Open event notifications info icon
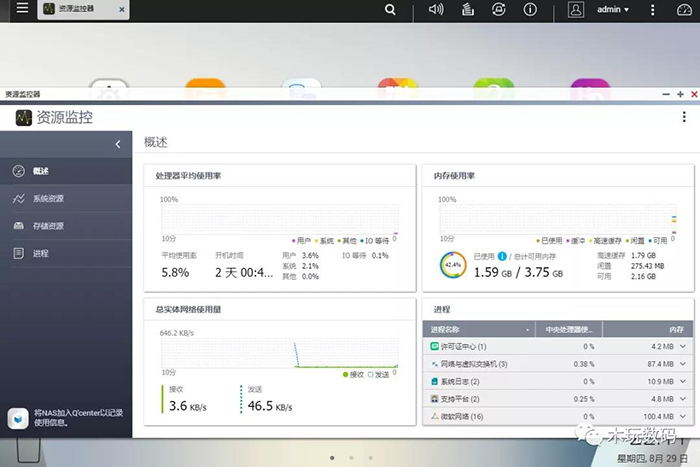Screen dimensions: 700x467 tap(530, 10)
